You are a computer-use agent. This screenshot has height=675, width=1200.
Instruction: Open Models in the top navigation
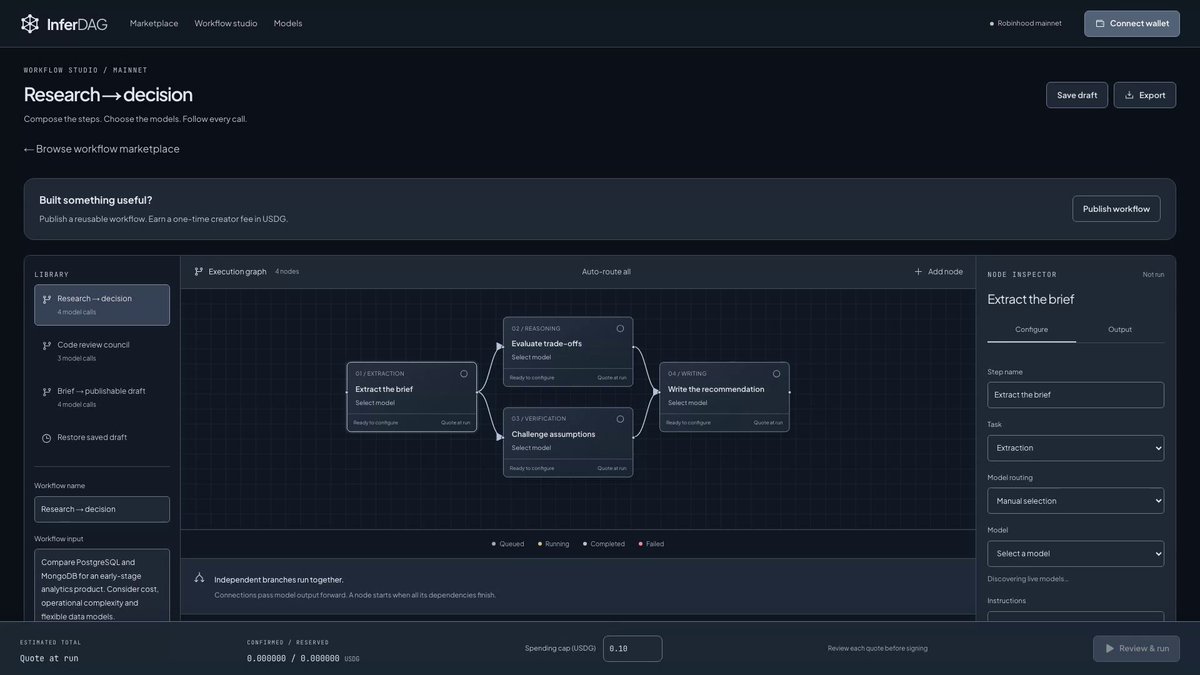point(288,23)
